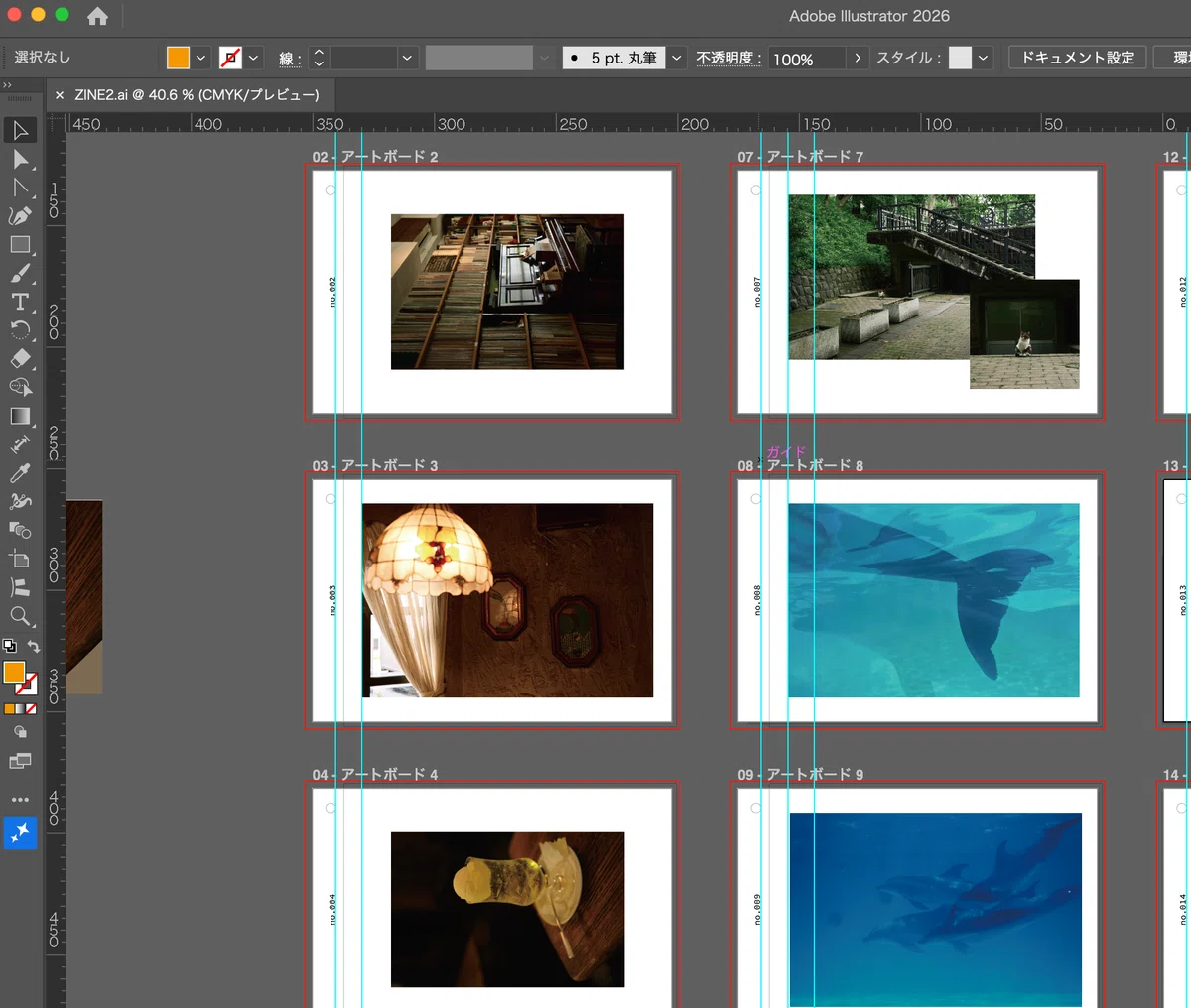Image resolution: width=1191 pixels, height=1008 pixels.
Task: Click the orange Fill box in toolbar
Action: (x=14, y=672)
